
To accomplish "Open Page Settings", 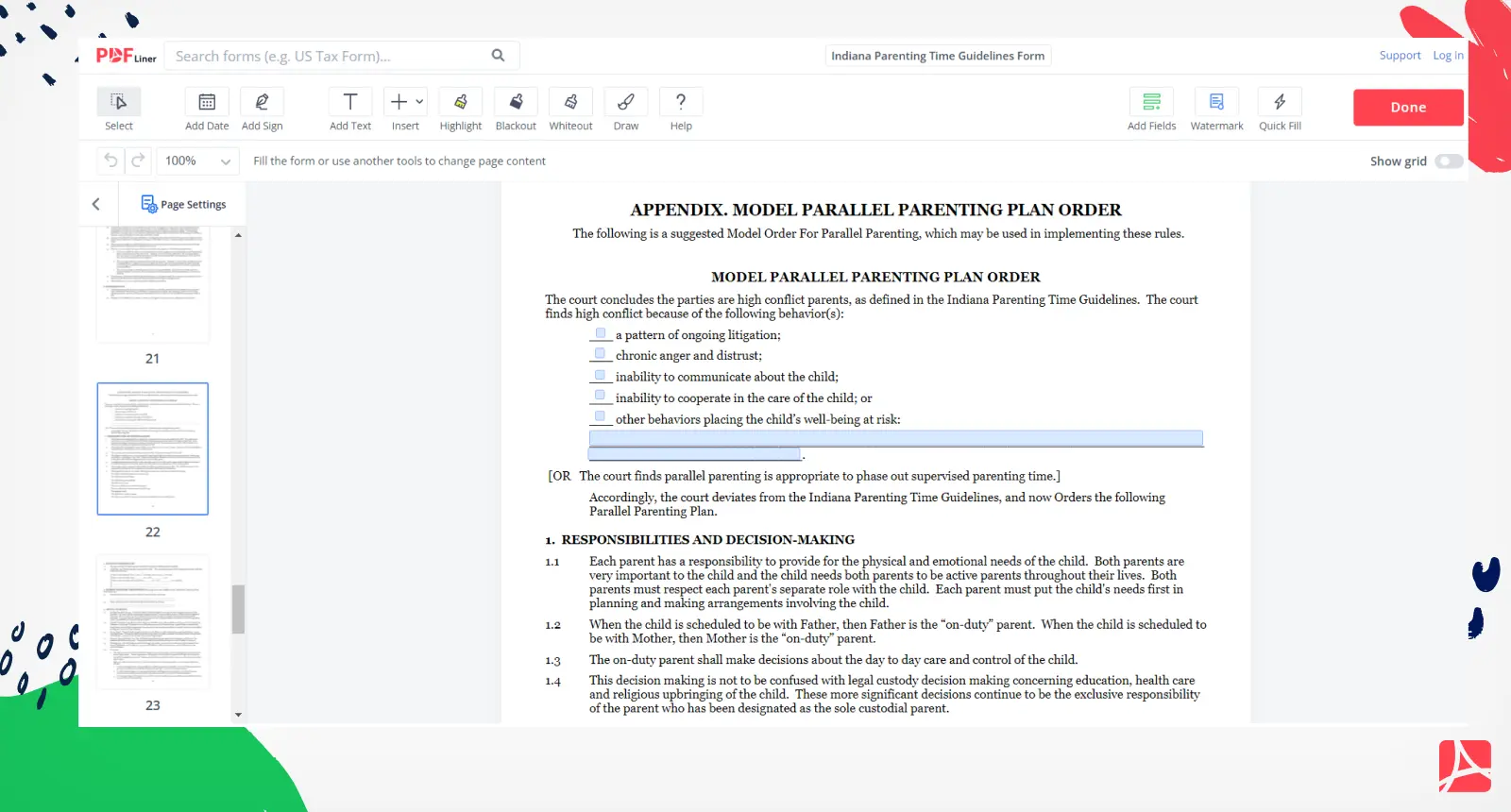I will (x=184, y=204).
